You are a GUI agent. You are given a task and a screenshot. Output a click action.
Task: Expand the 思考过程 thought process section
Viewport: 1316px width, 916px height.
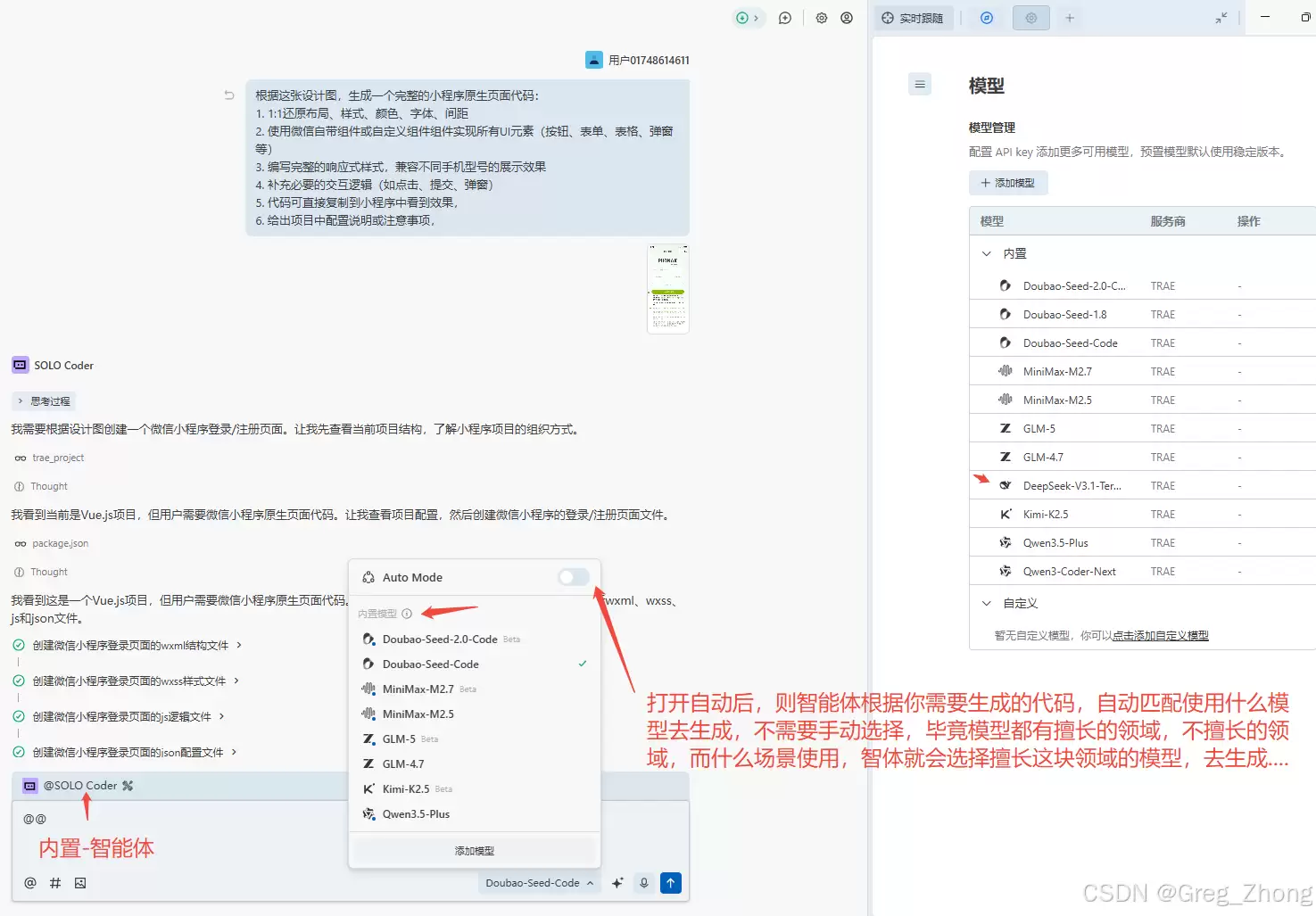pos(43,400)
